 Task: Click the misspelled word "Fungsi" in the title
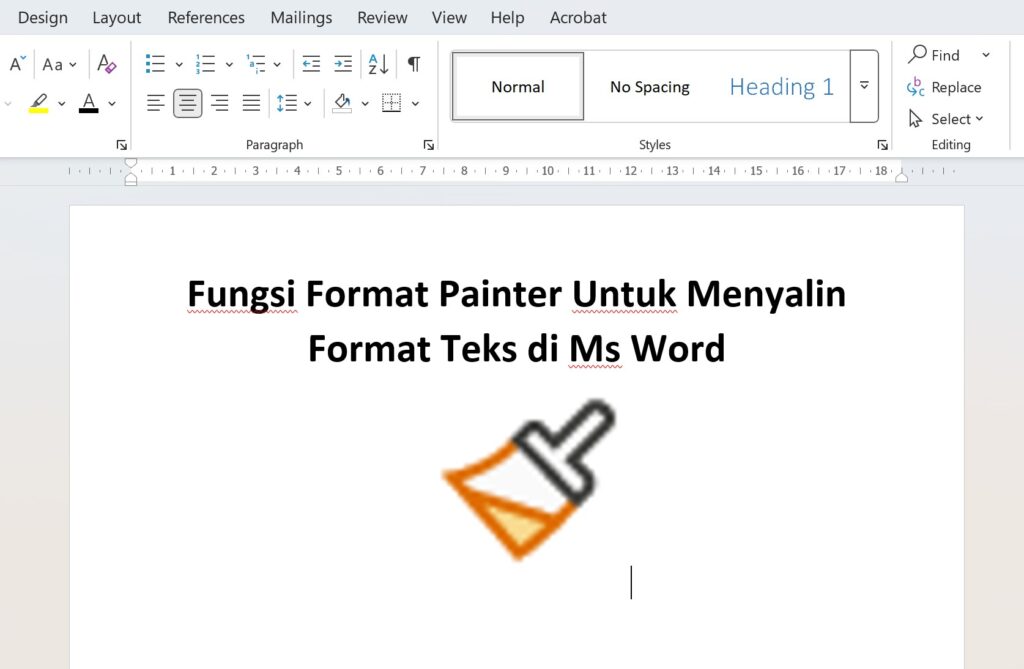(242, 293)
